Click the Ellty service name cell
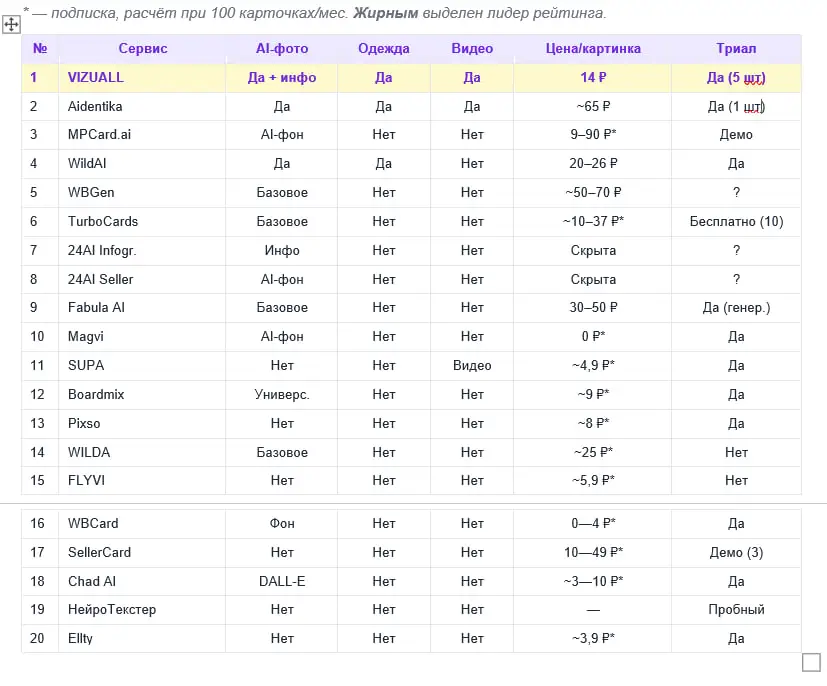Image resolution: width=827 pixels, height=686 pixels. coord(80,639)
